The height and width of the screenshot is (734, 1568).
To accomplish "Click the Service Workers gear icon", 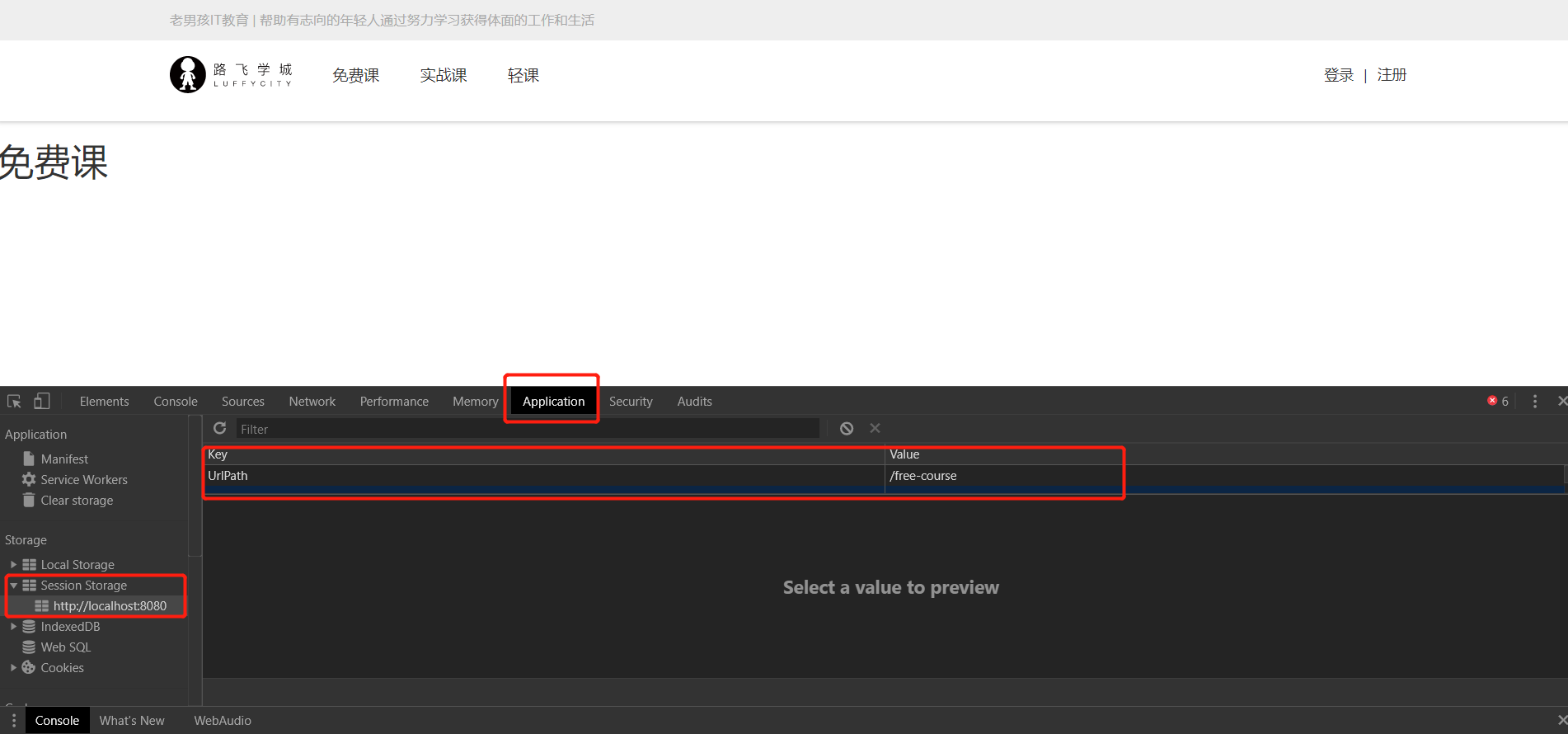I will pyautogui.click(x=29, y=479).
